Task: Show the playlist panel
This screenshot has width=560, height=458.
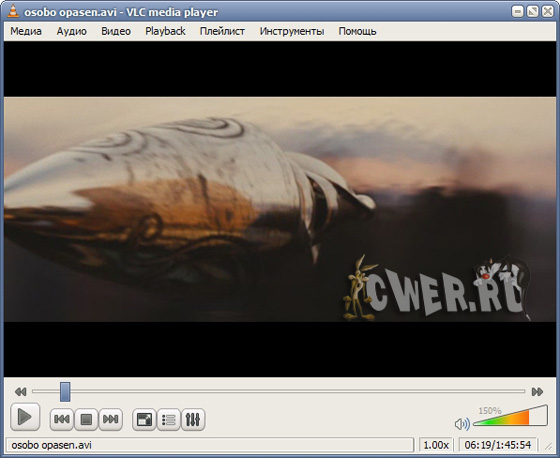Action: [168, 419]
